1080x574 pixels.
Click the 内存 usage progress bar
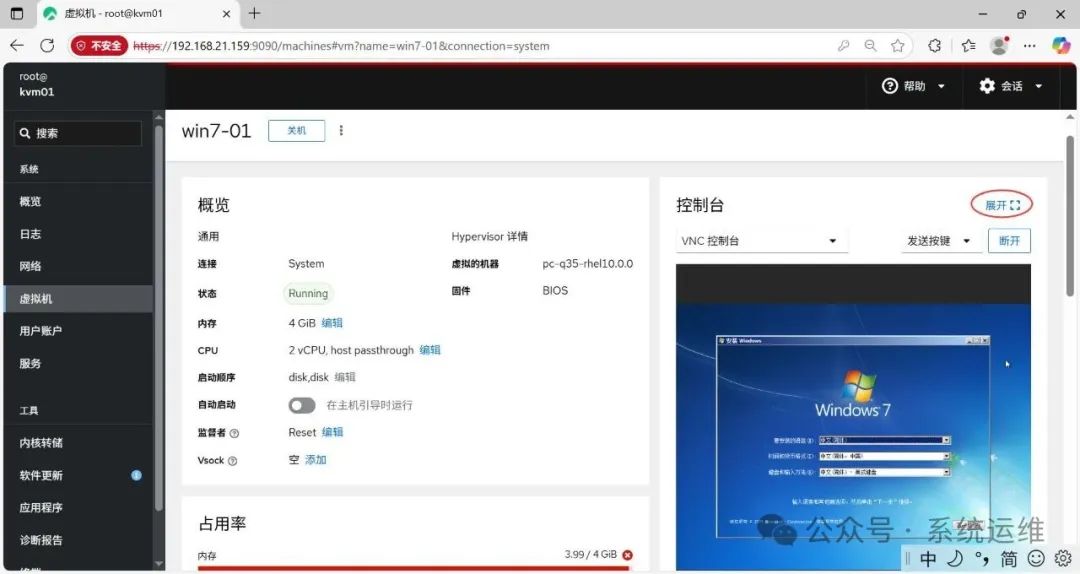pos(413,568)
